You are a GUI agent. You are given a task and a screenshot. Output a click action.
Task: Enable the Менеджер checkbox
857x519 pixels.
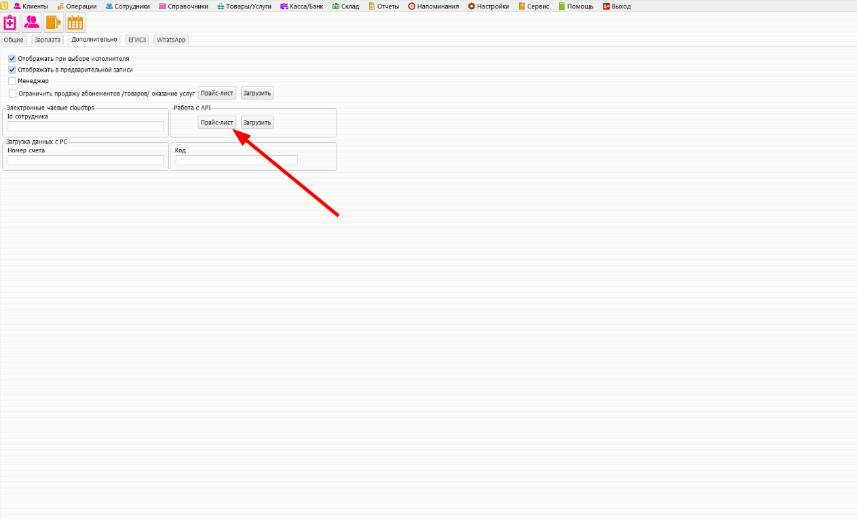click(12, 81)
